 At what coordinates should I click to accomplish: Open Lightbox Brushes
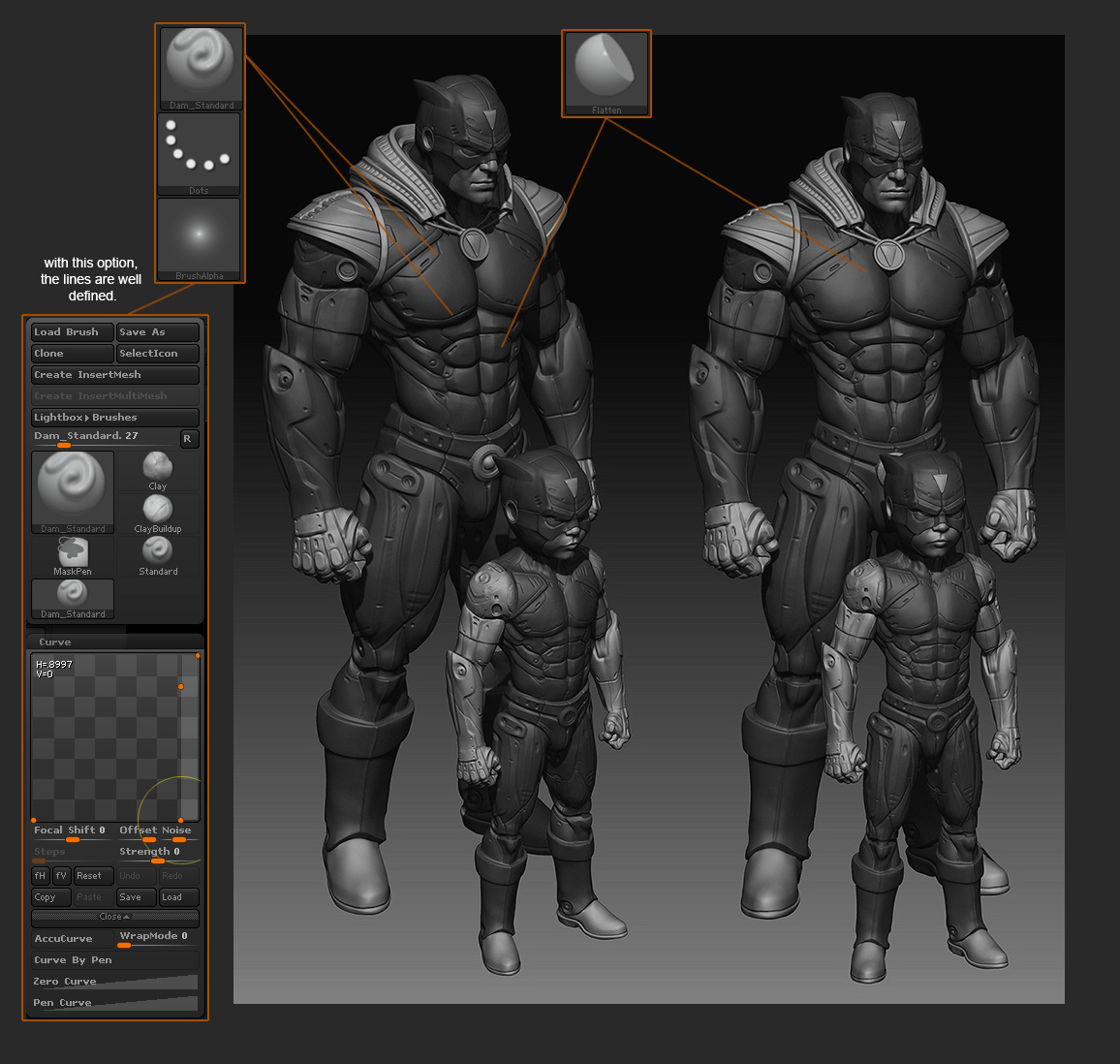coord(115,418)
